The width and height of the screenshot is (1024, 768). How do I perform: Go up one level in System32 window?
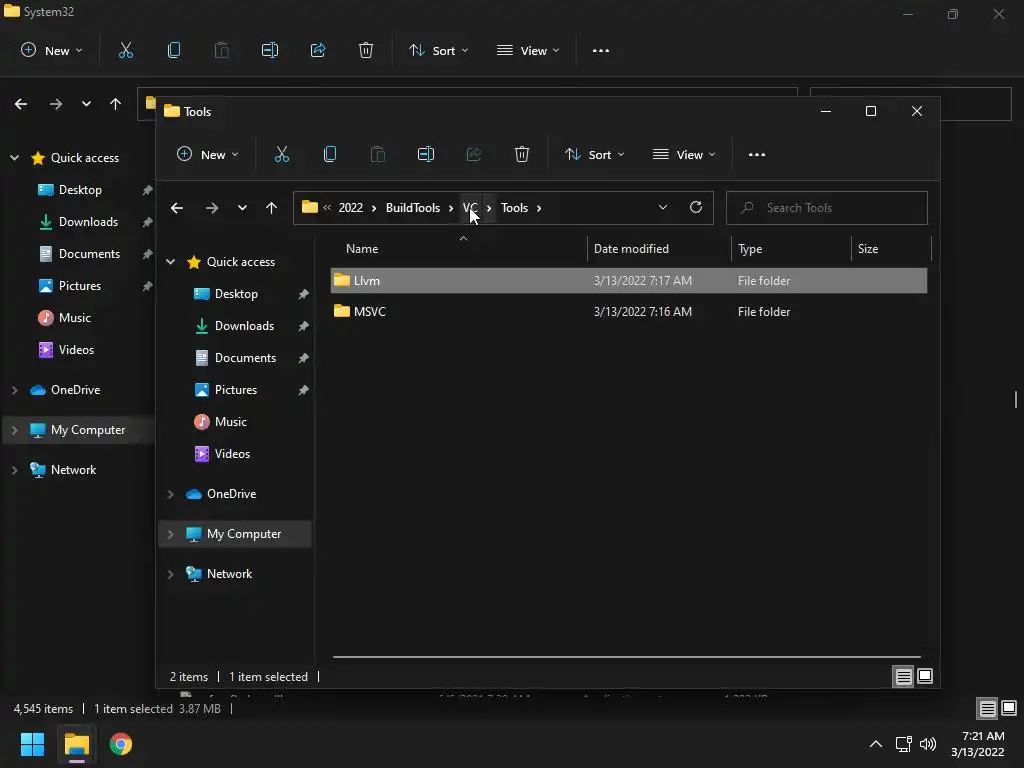(x=116, y=104)
